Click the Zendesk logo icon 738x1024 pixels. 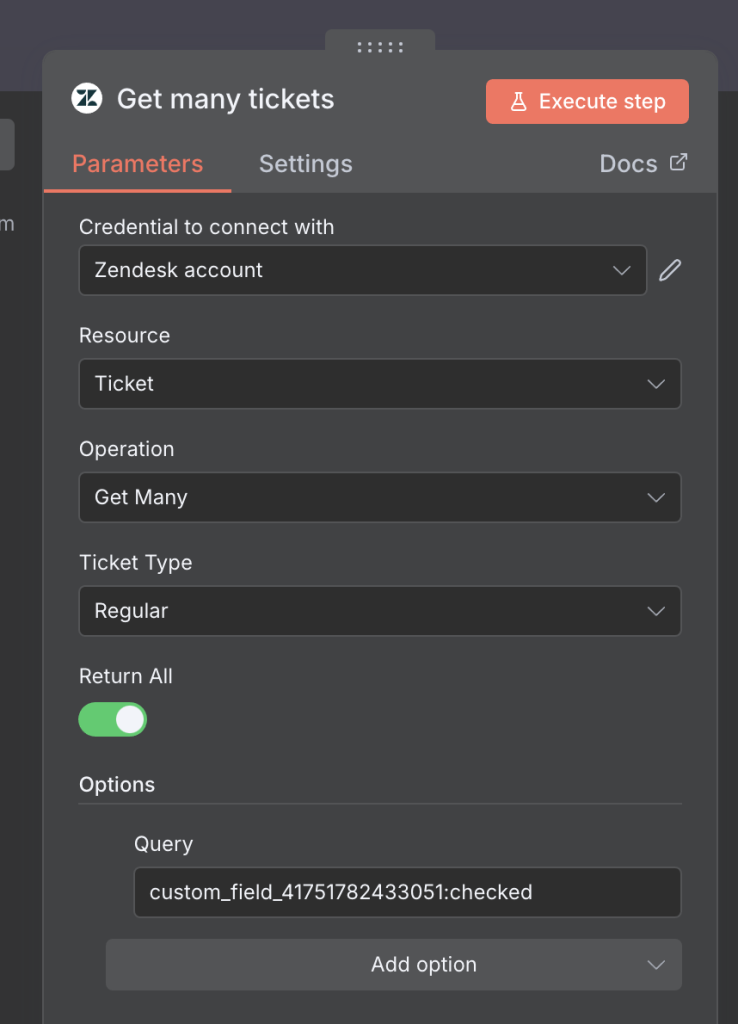click(87, 99)
